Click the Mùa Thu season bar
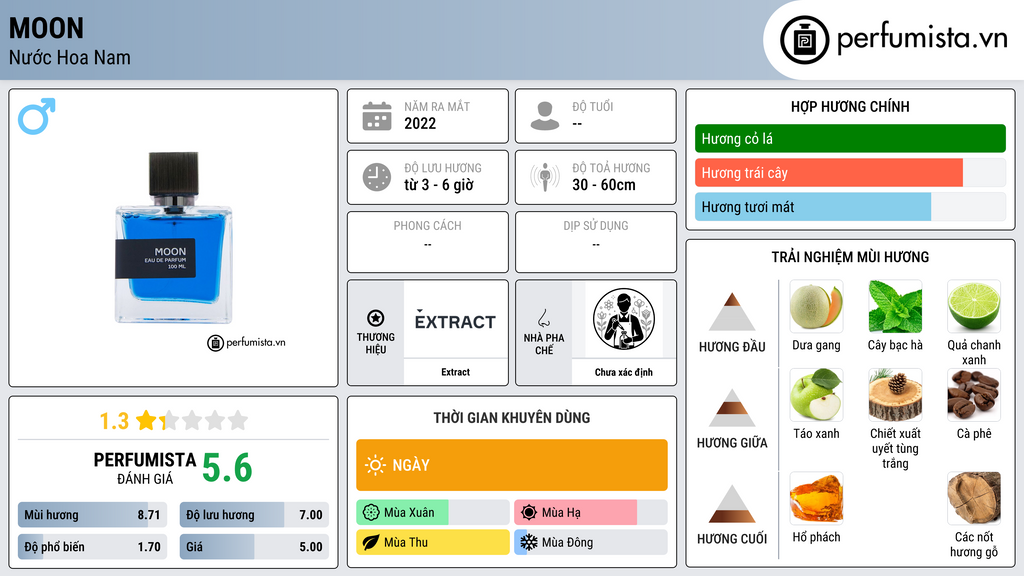The image size is (1024, 576). (432, 542)
